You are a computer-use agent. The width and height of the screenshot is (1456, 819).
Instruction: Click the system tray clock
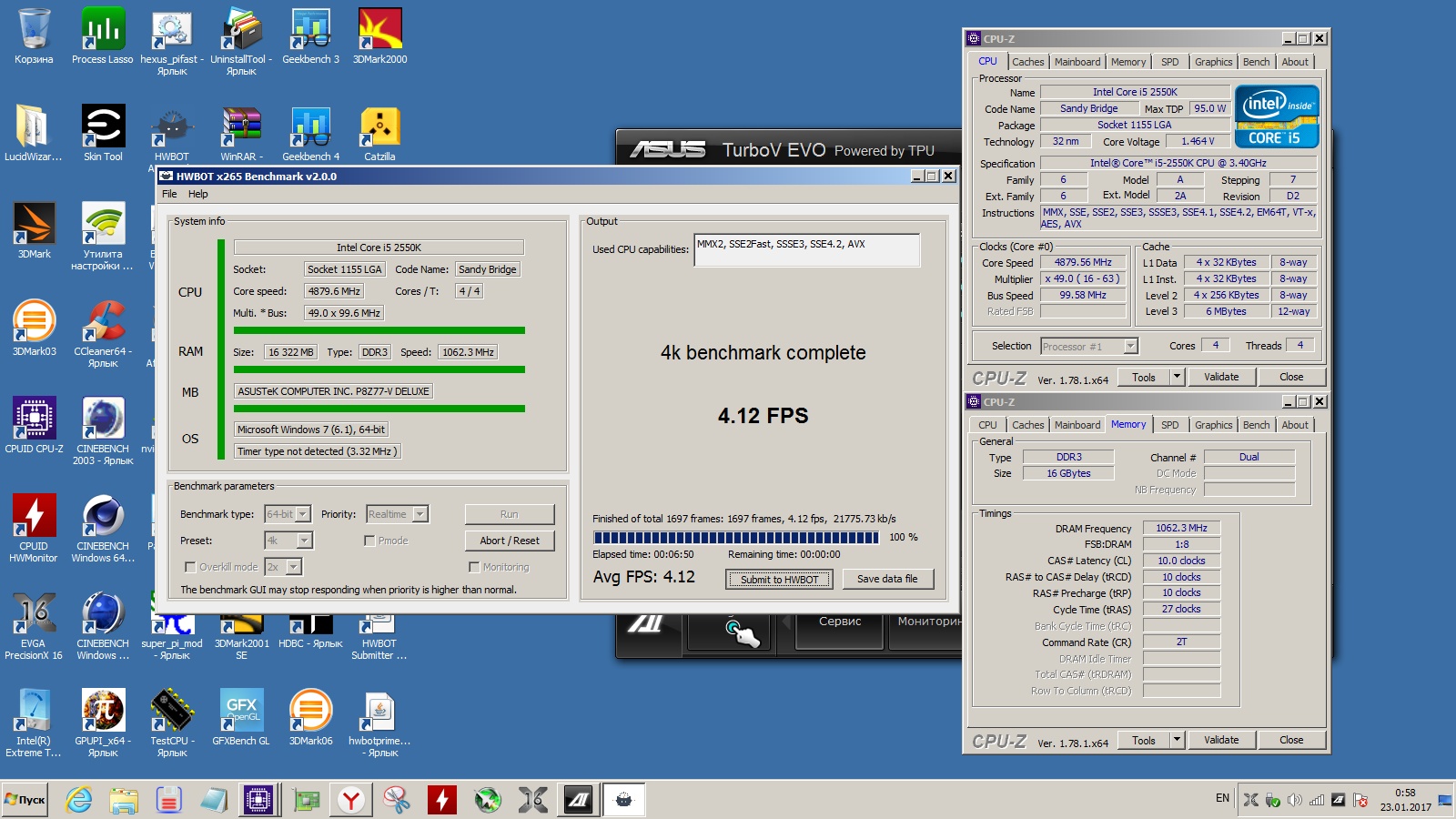[x=1405, y=800]
